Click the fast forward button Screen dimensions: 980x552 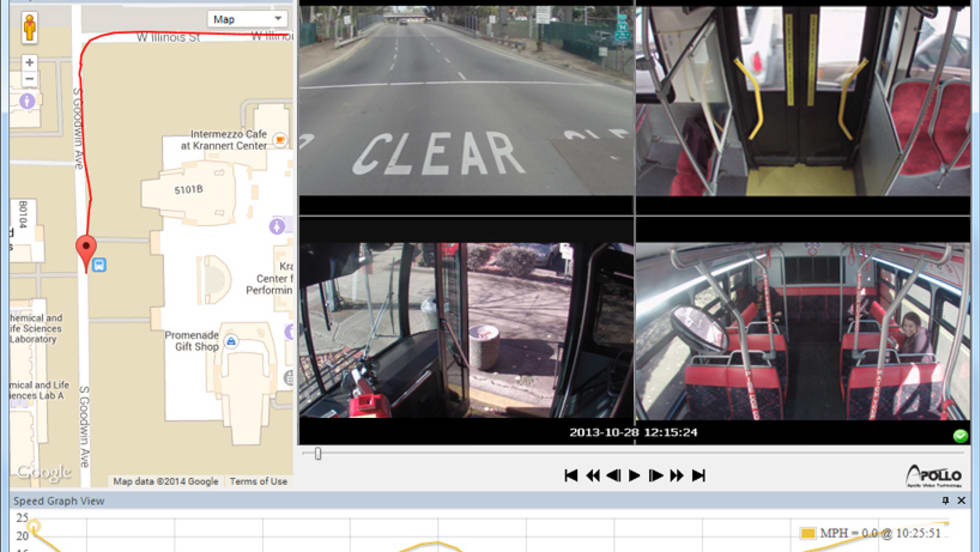coord(677,476)
